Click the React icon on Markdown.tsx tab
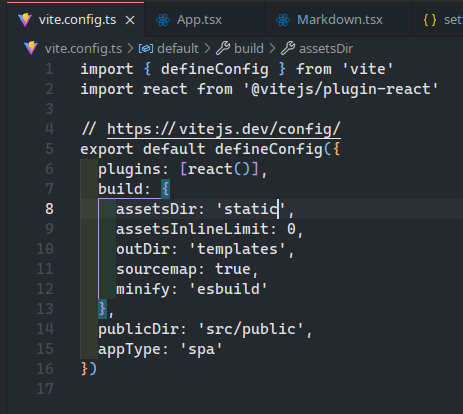The image size is (463, 414). pyautogui.click(x=283, y=20)
